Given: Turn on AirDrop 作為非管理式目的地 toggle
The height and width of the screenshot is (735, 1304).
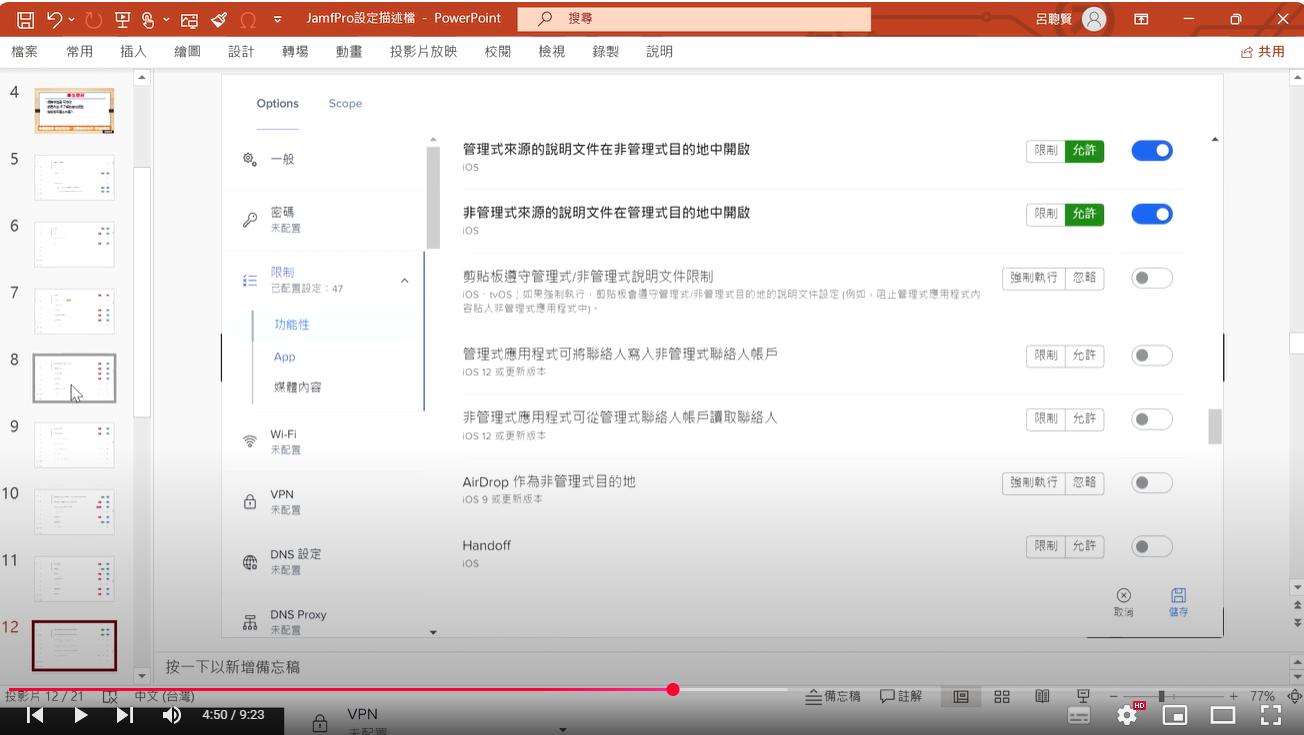Looking at the screenshot, I should (1152, 484).
